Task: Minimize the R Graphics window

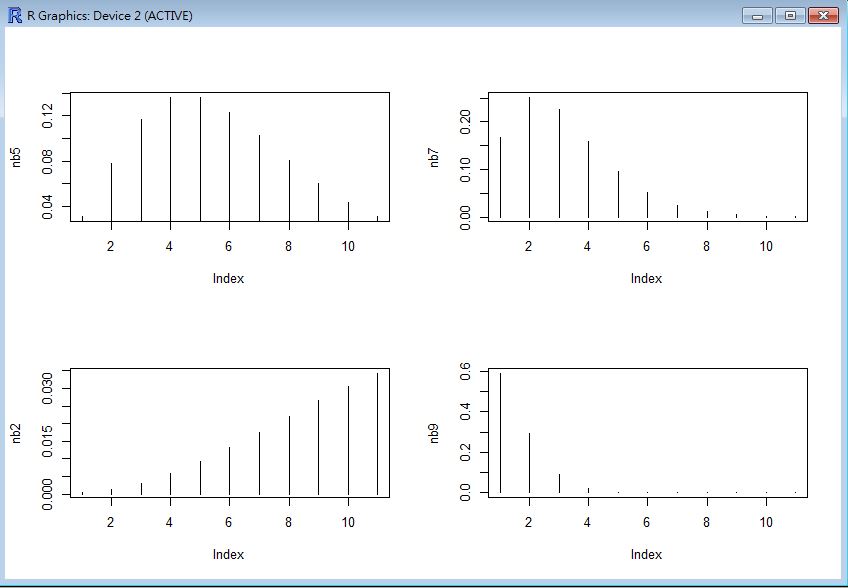Action: point(758,16)
